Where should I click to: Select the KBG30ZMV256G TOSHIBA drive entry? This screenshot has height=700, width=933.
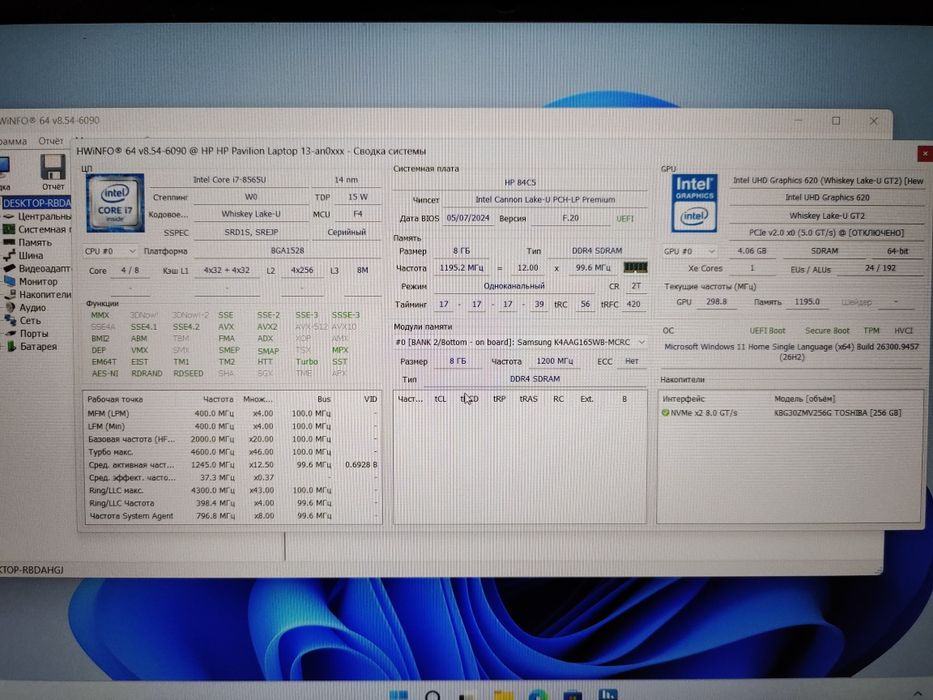click(x=837, y=412)
